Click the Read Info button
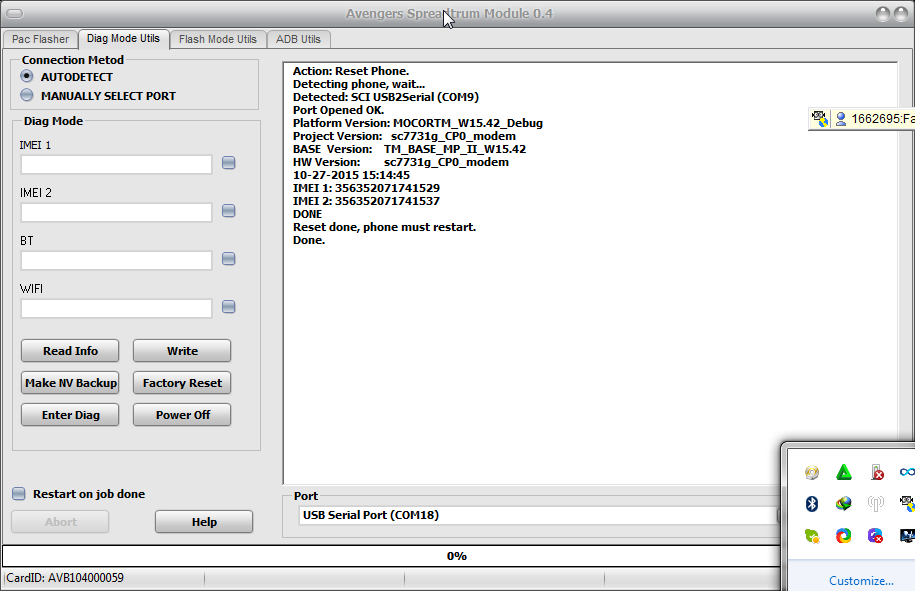The width and height of the screenshot is (915, 591). point(70,351)
